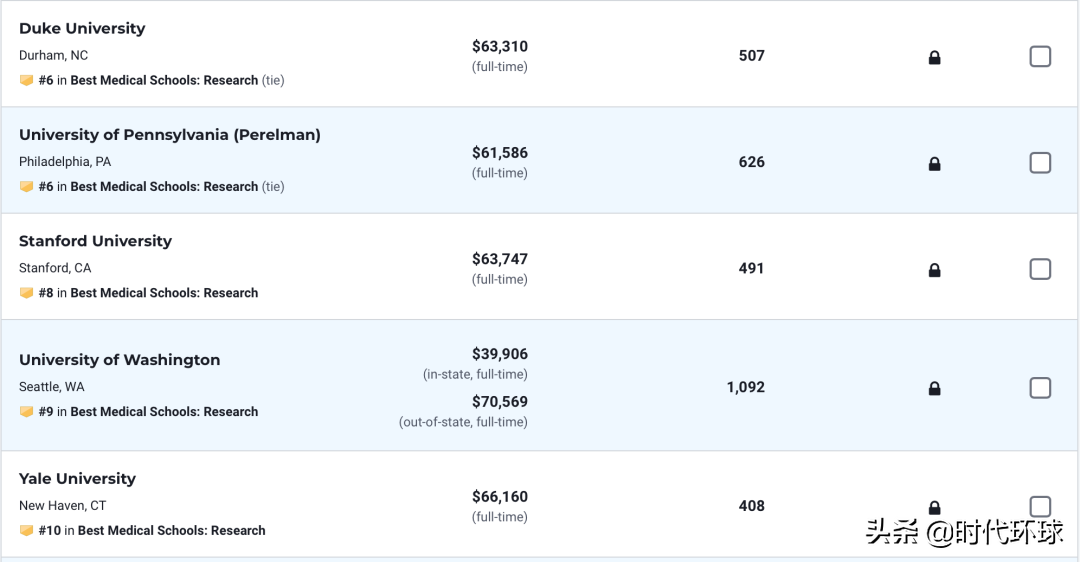
Task: Click the lock icon for University of Washington
Action: pyautogui.click(x=935, y=388)
